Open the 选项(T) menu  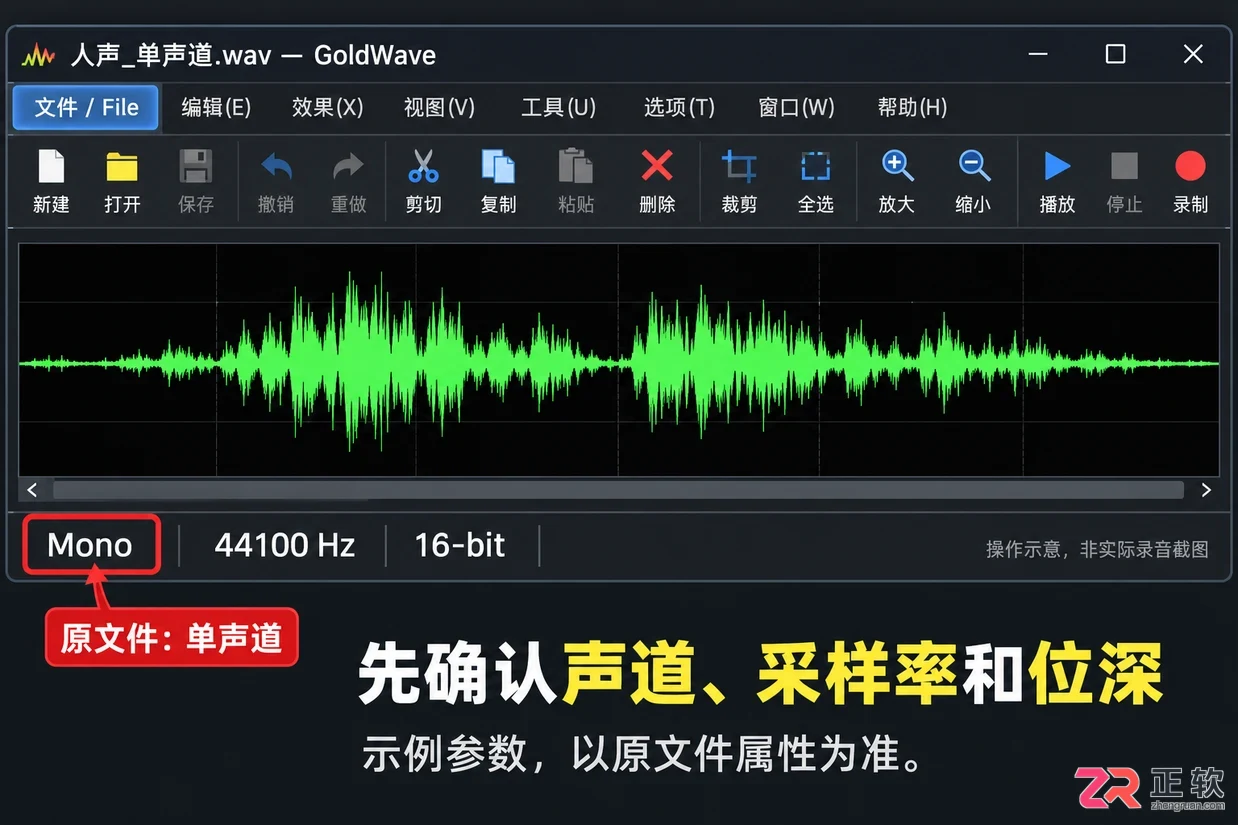pyautogui.click(x=679, y=107)
